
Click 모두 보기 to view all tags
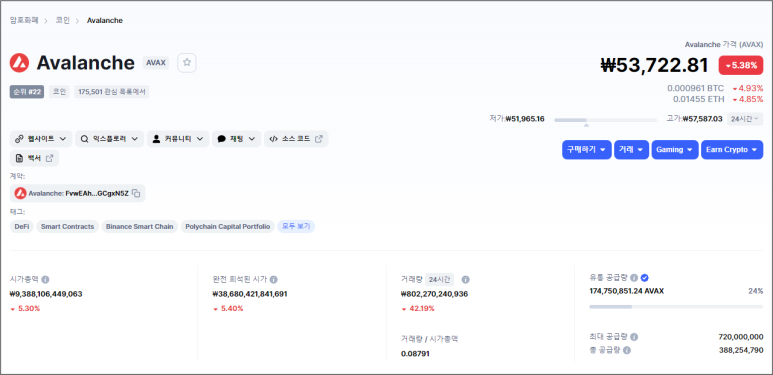click(296, 227)
